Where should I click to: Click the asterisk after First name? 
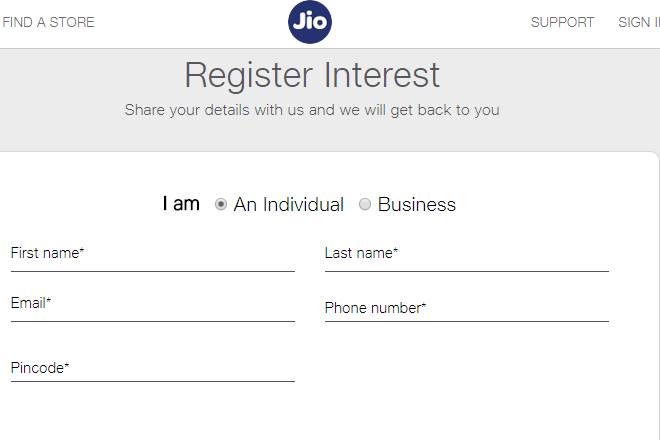(82, 251)
